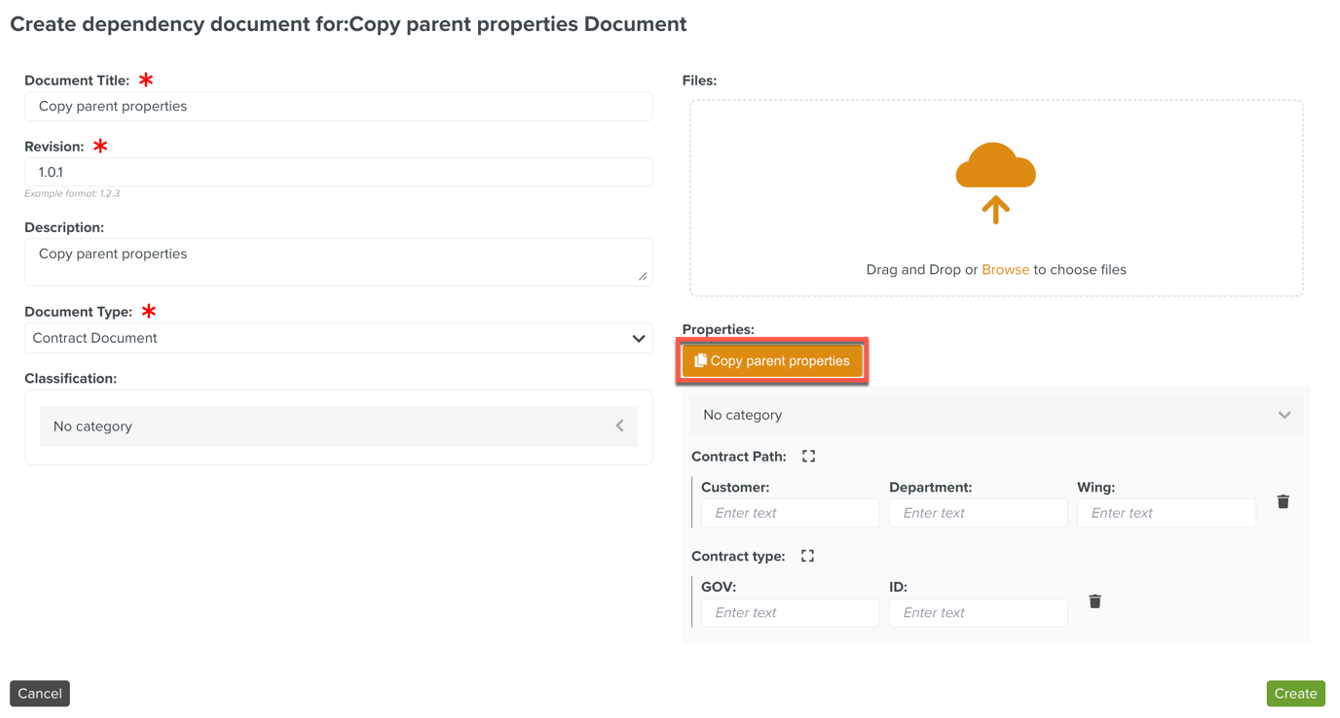Screen dimensions: 1340x718
Task: Expand the Contract type property fullscreen icon
Action: [808, 557]
